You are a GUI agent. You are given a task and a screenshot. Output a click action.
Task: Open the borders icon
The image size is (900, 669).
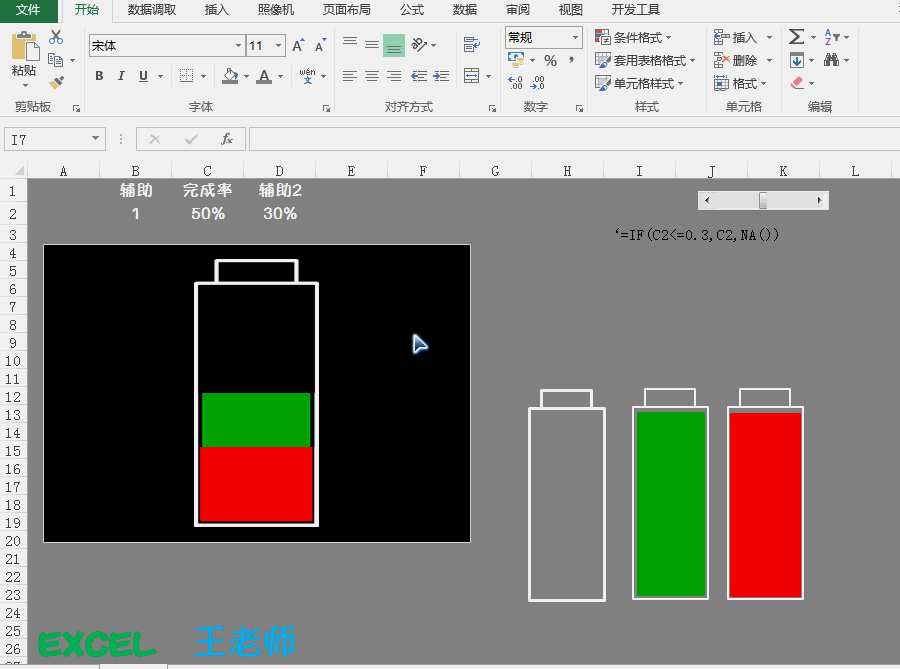pyautogui.click(x=187, y=76)
